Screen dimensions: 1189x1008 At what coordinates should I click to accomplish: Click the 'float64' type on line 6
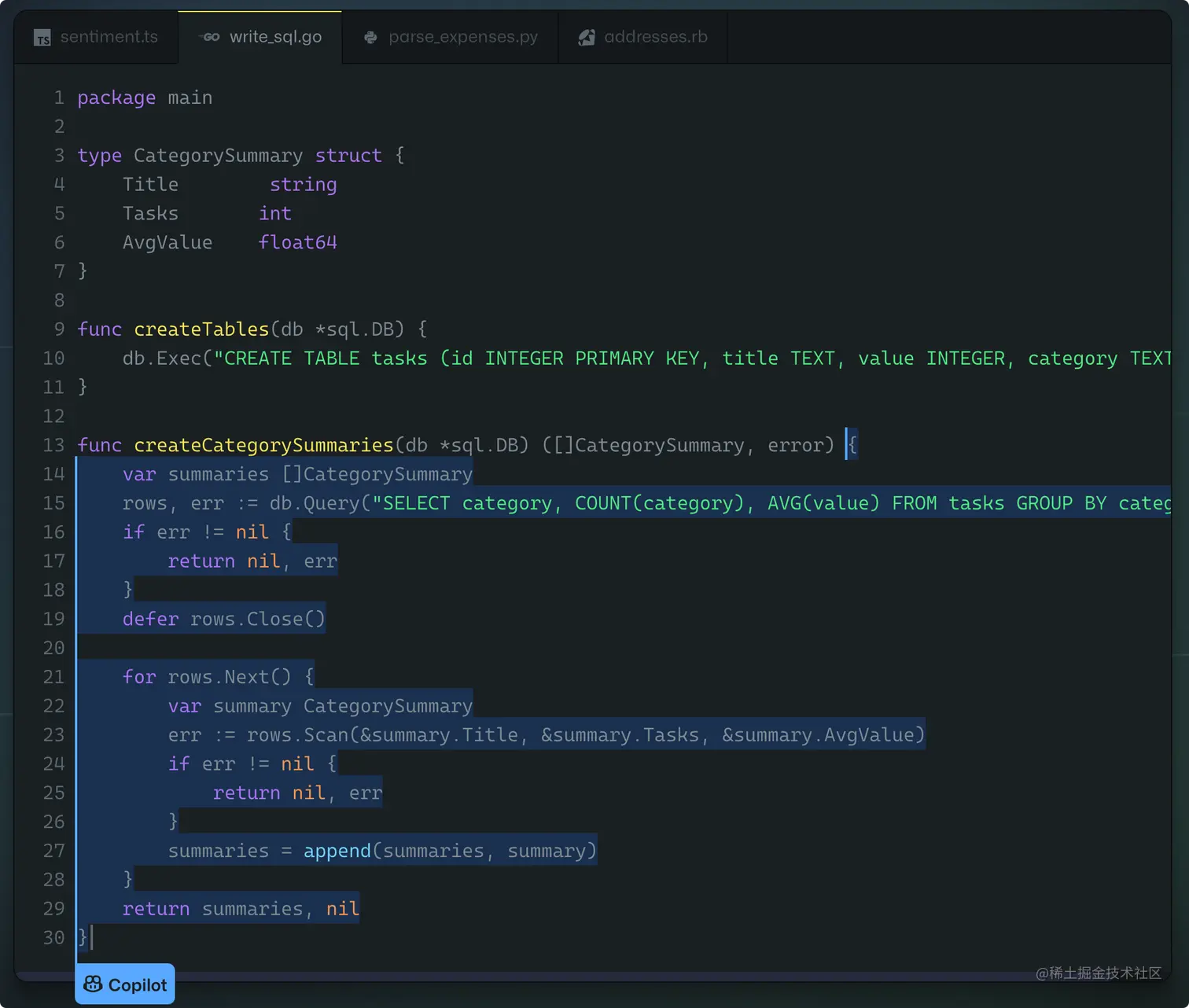pos(298,242)
